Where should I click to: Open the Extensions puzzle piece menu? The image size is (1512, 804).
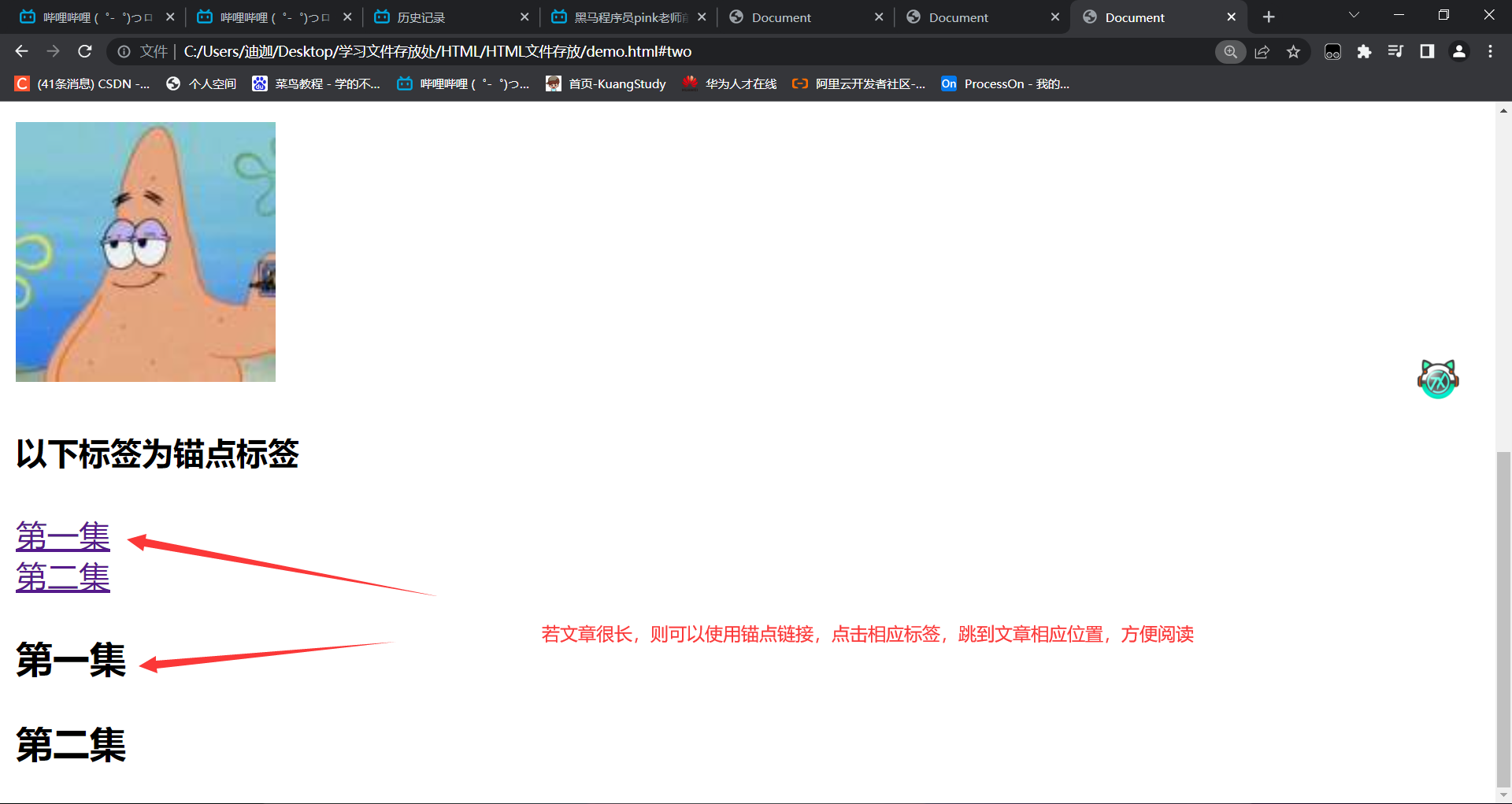pos(1364,51)
